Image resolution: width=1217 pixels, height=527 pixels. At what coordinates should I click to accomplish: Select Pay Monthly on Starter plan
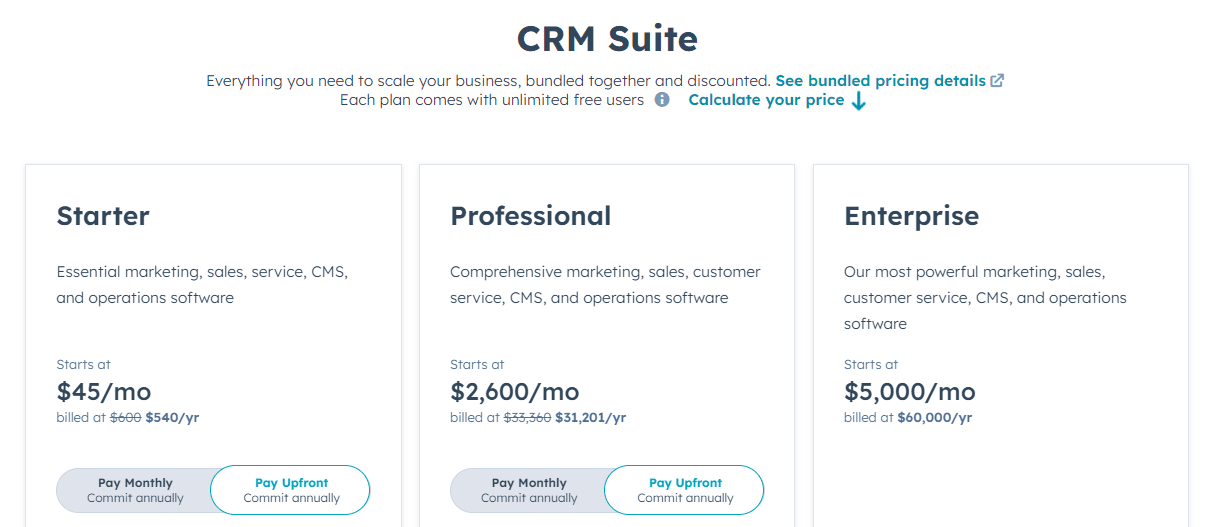[x=135, y=490]
